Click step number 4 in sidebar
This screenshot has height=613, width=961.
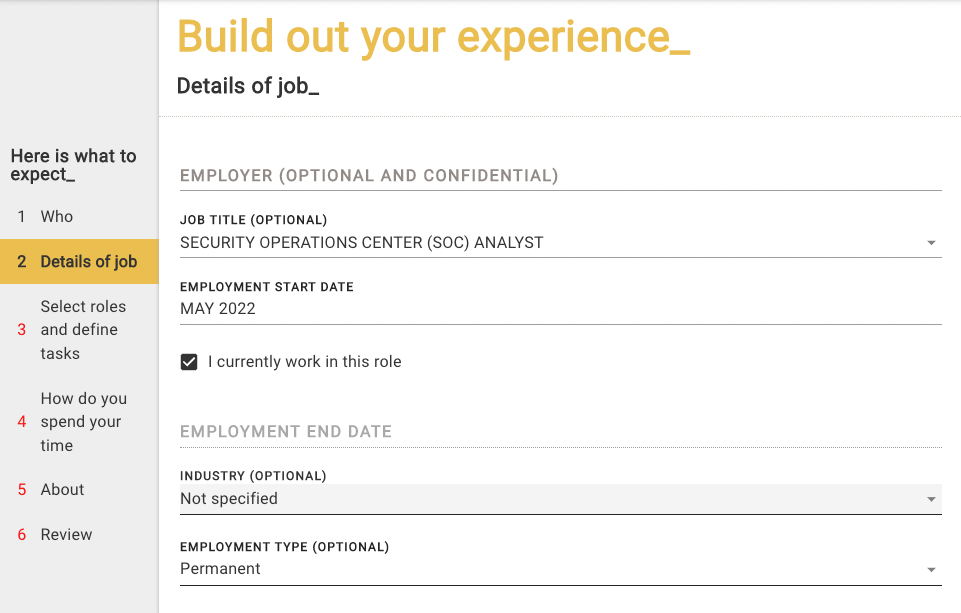coord(22,422)
